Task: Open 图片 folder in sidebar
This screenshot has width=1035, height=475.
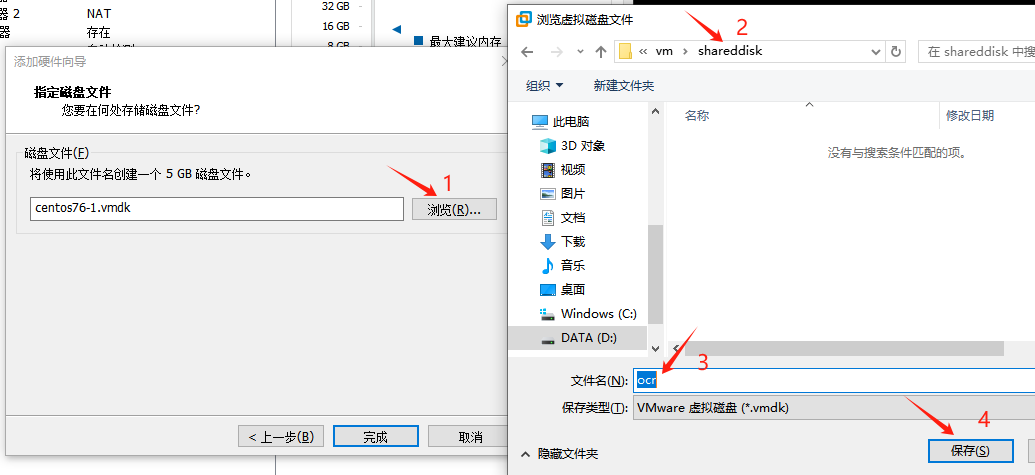Action: [x=563, y=193]
